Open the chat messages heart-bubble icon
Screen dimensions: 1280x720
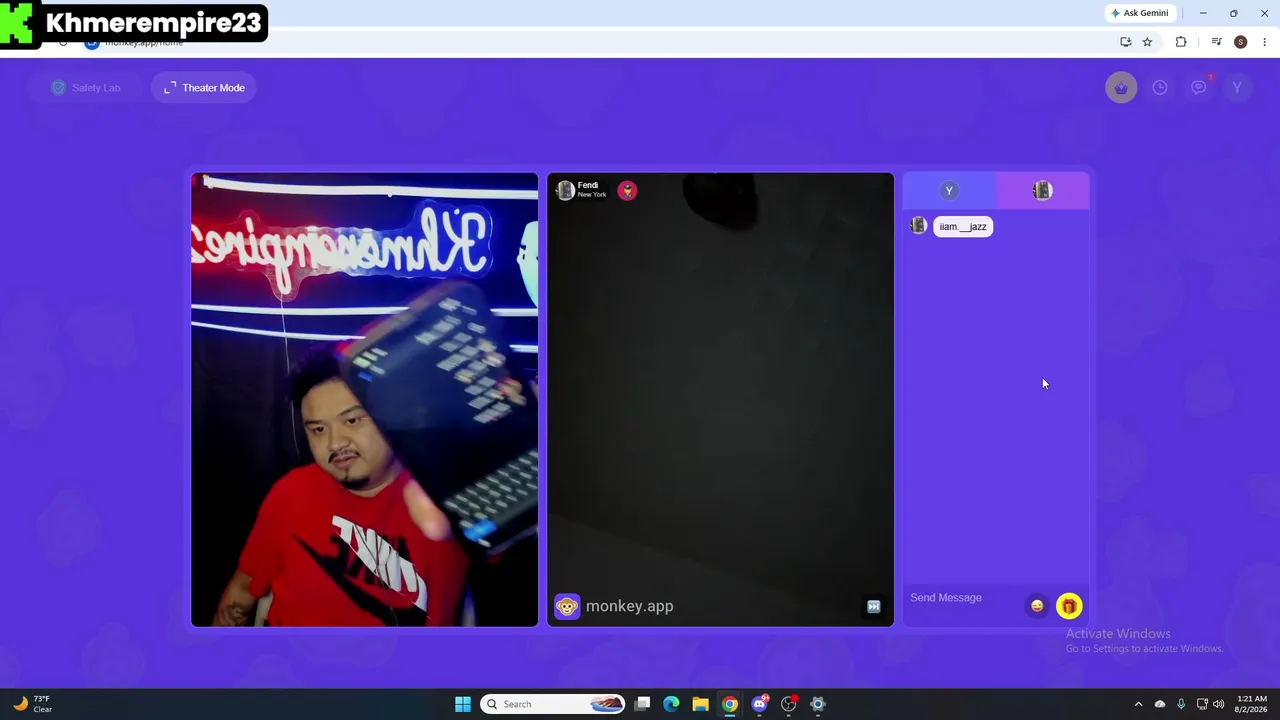pos(1199,87)
